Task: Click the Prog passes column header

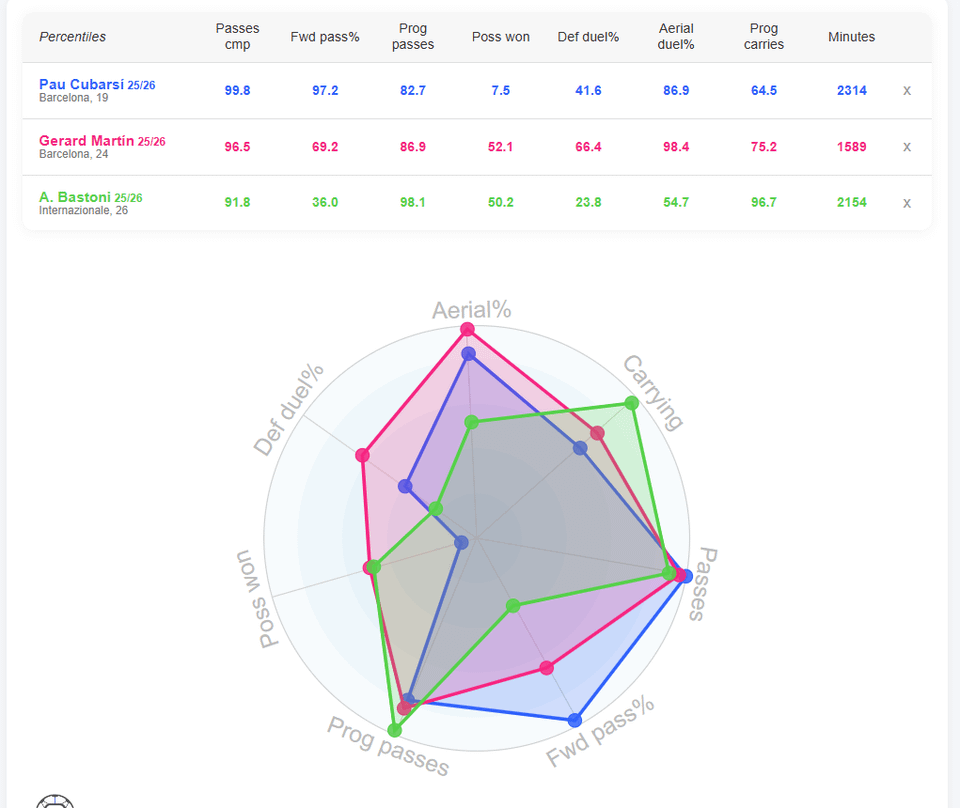Action: coord(413,37)
